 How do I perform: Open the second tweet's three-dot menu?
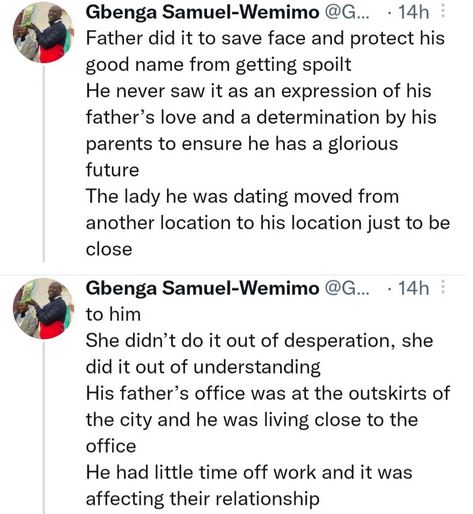443,287
